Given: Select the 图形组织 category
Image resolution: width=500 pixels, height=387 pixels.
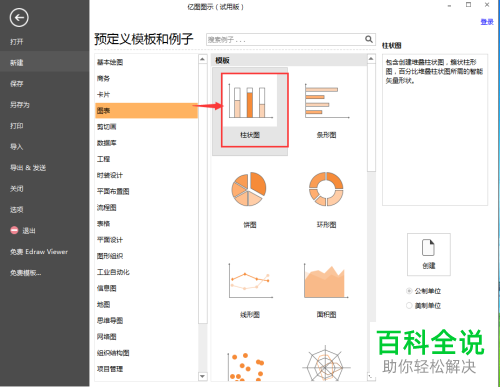Looking at the screenshot, I should coord(110,256).
